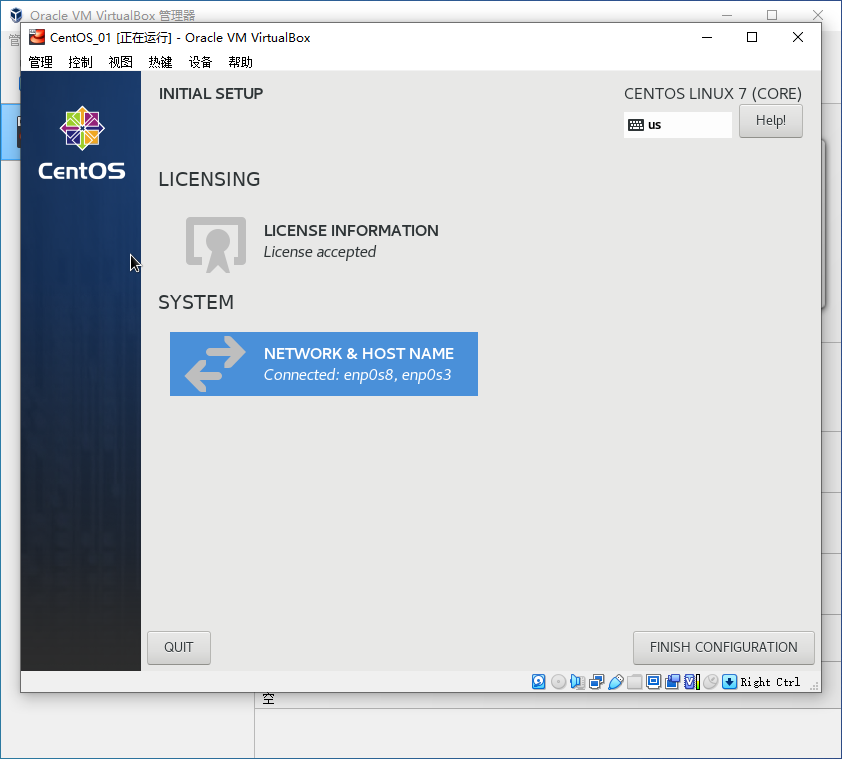Click the INITIAL SETUP heading

pyautogui.click(x=210, y=93)
